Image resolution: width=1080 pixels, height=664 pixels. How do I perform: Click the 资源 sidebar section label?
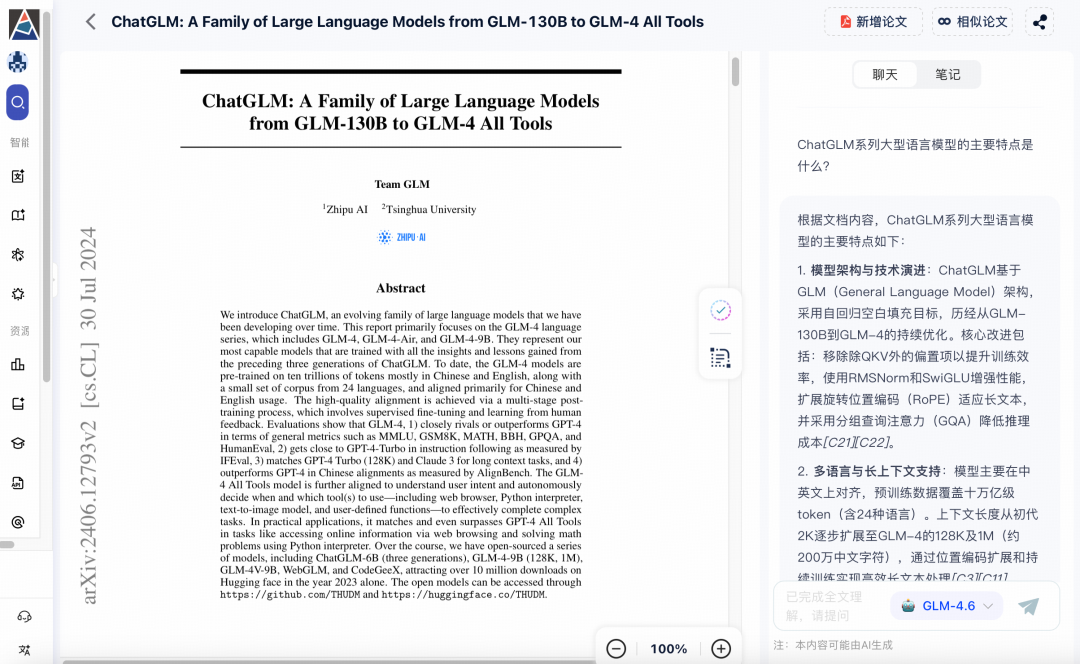point(19,331)
